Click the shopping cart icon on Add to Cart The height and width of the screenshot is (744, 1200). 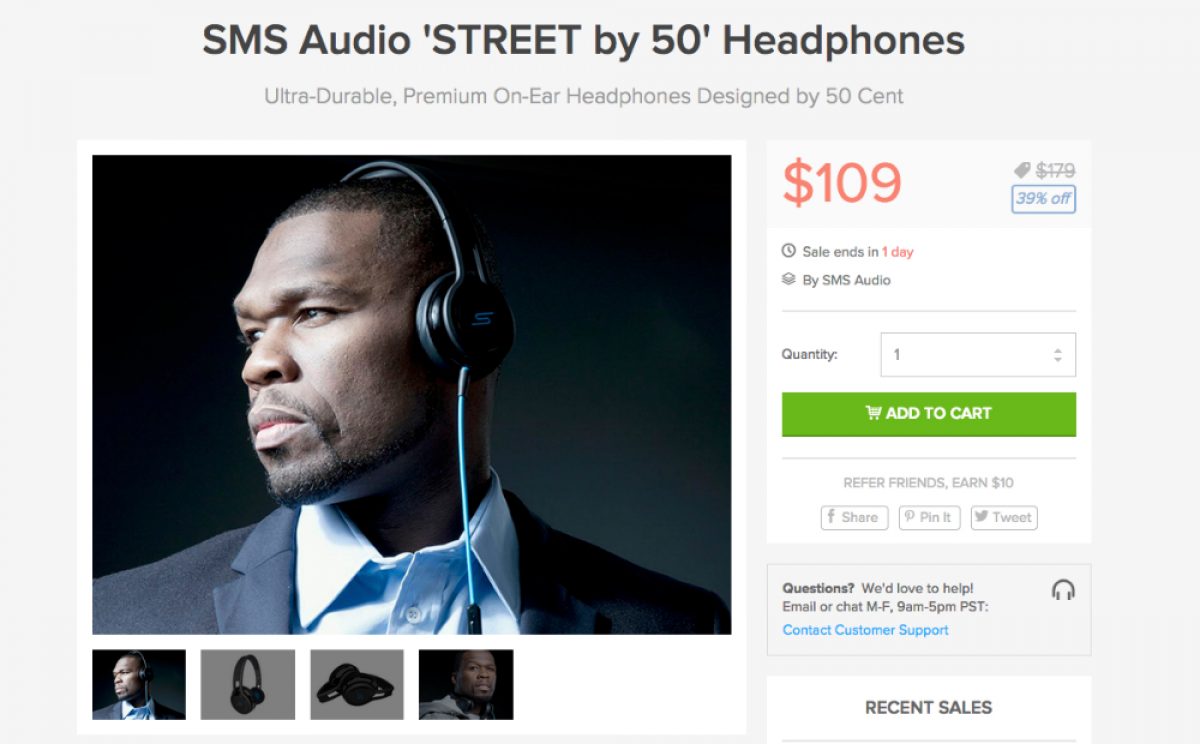873,413
